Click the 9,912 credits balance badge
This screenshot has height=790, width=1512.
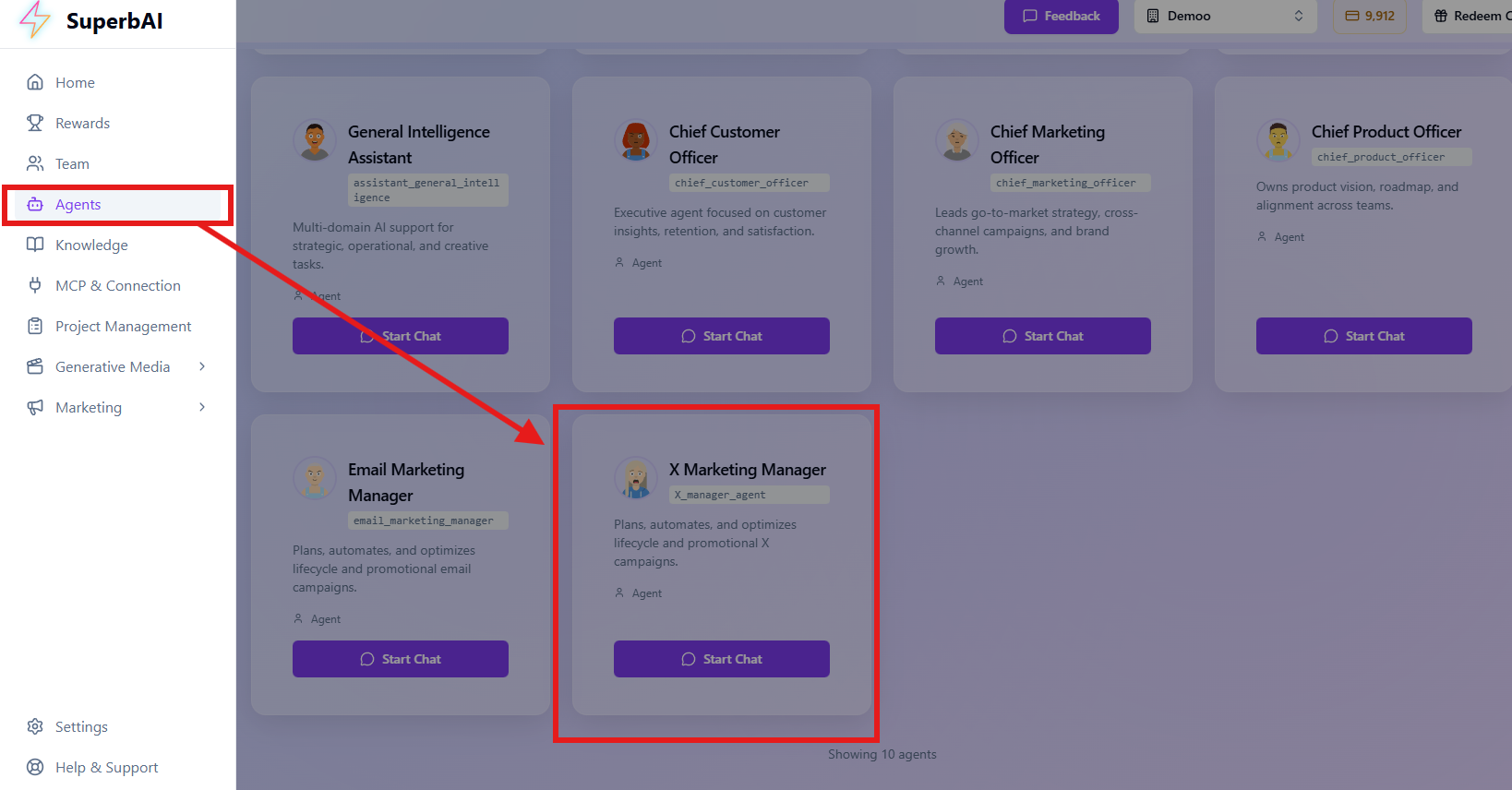coord(1370,16)
